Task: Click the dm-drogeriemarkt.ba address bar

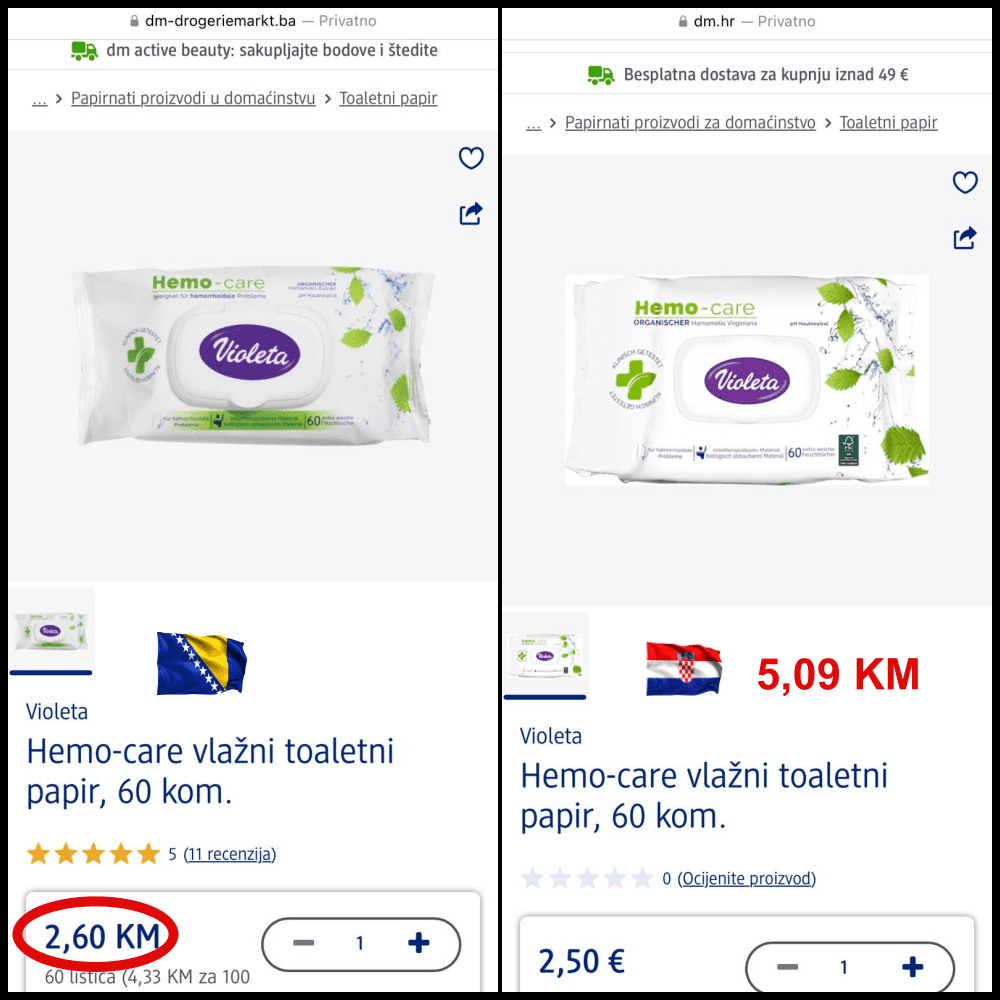Action: [253, 21]
